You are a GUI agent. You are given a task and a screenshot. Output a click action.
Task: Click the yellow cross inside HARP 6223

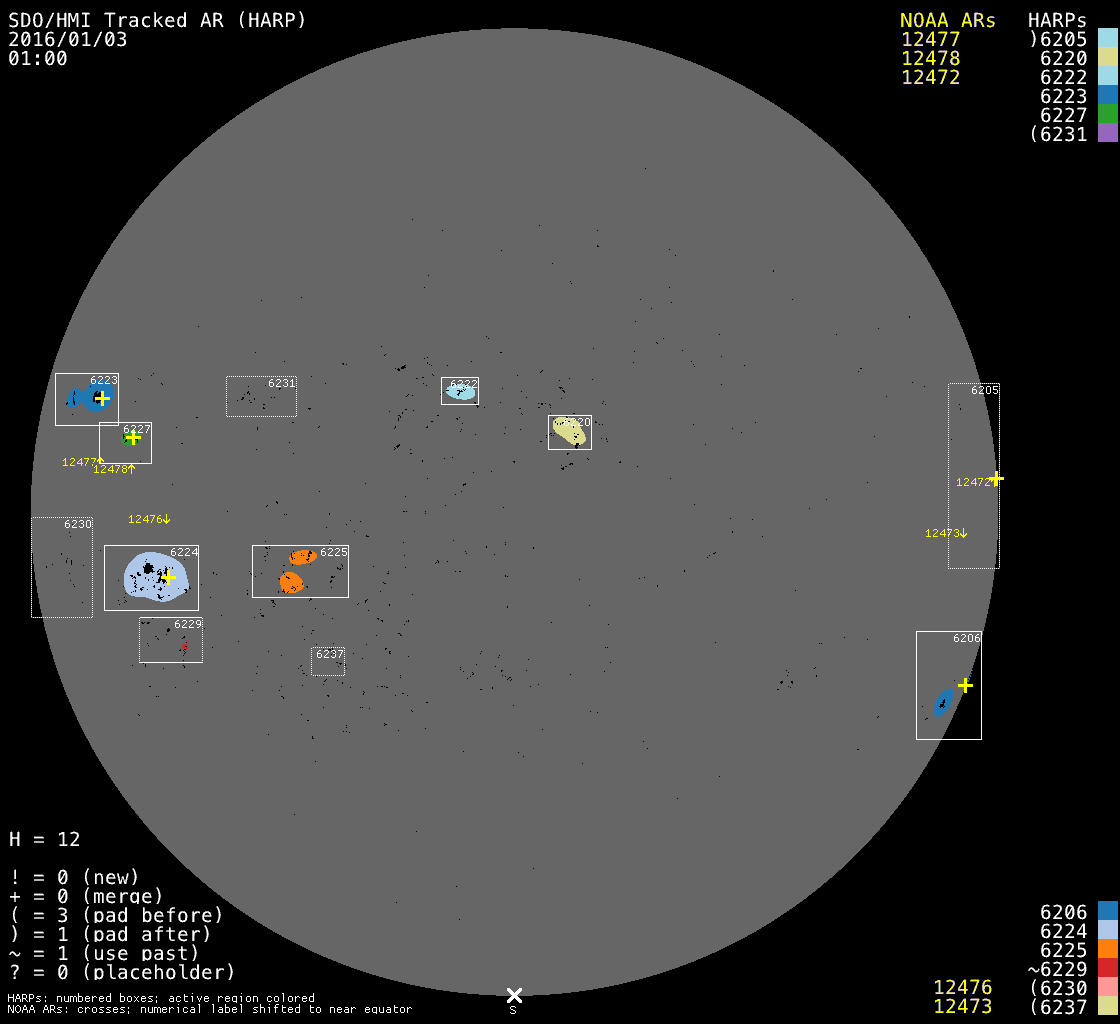tap(102, 398)
